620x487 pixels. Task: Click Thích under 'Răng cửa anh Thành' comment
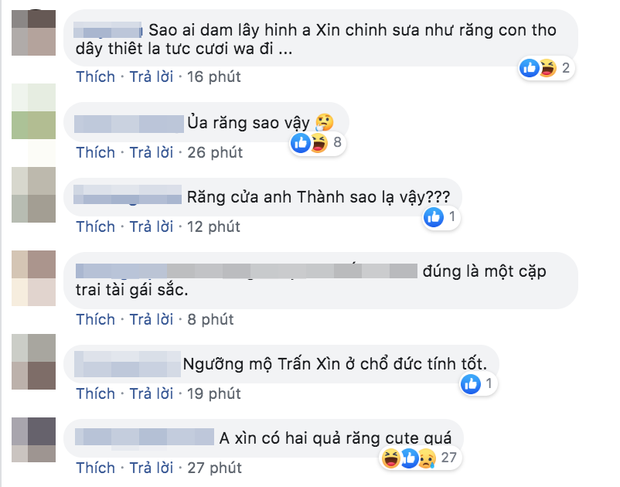(95, 226)
